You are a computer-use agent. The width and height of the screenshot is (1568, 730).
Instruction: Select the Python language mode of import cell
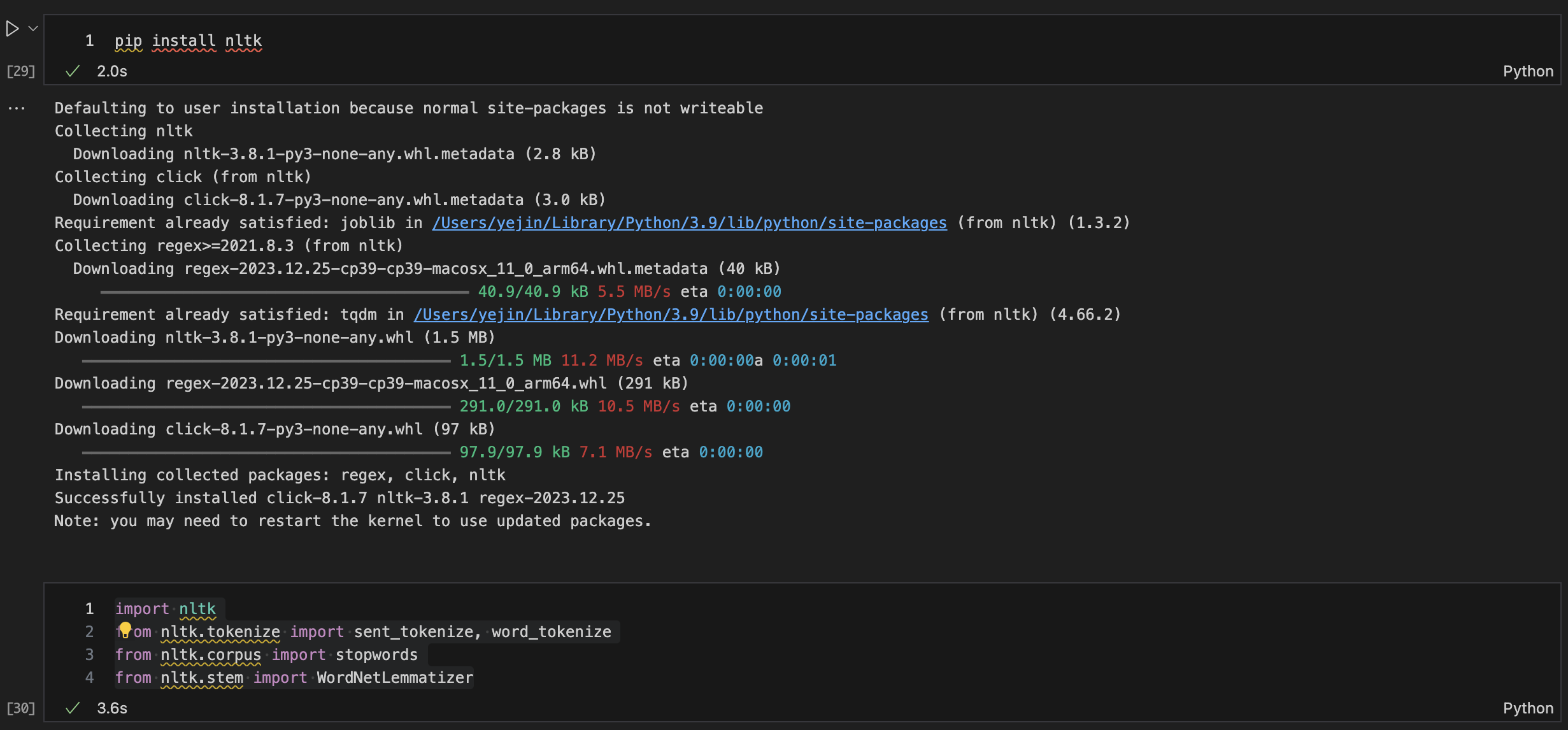[x=1528, y=708]
